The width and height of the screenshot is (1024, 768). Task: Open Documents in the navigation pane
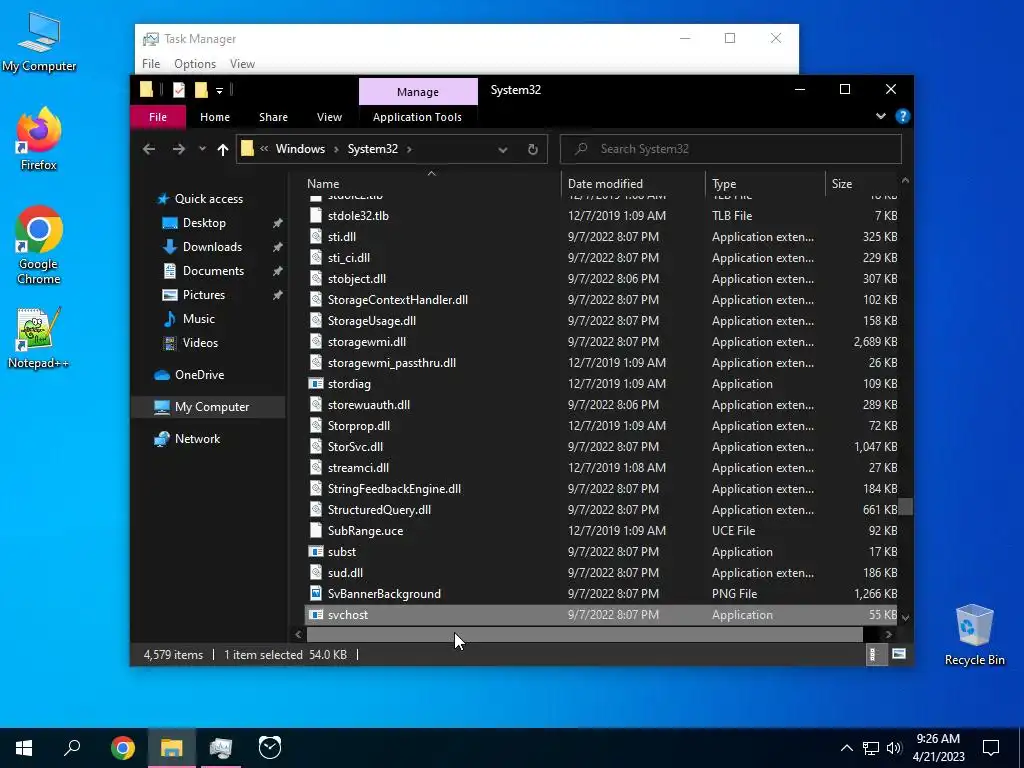[x=214, y=271]
